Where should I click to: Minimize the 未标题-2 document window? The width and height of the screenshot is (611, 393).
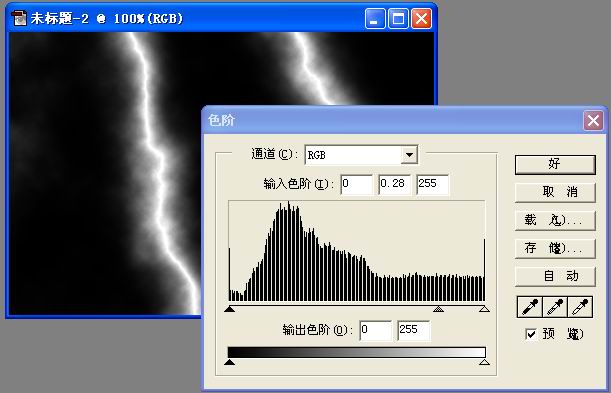coord(375,18)
